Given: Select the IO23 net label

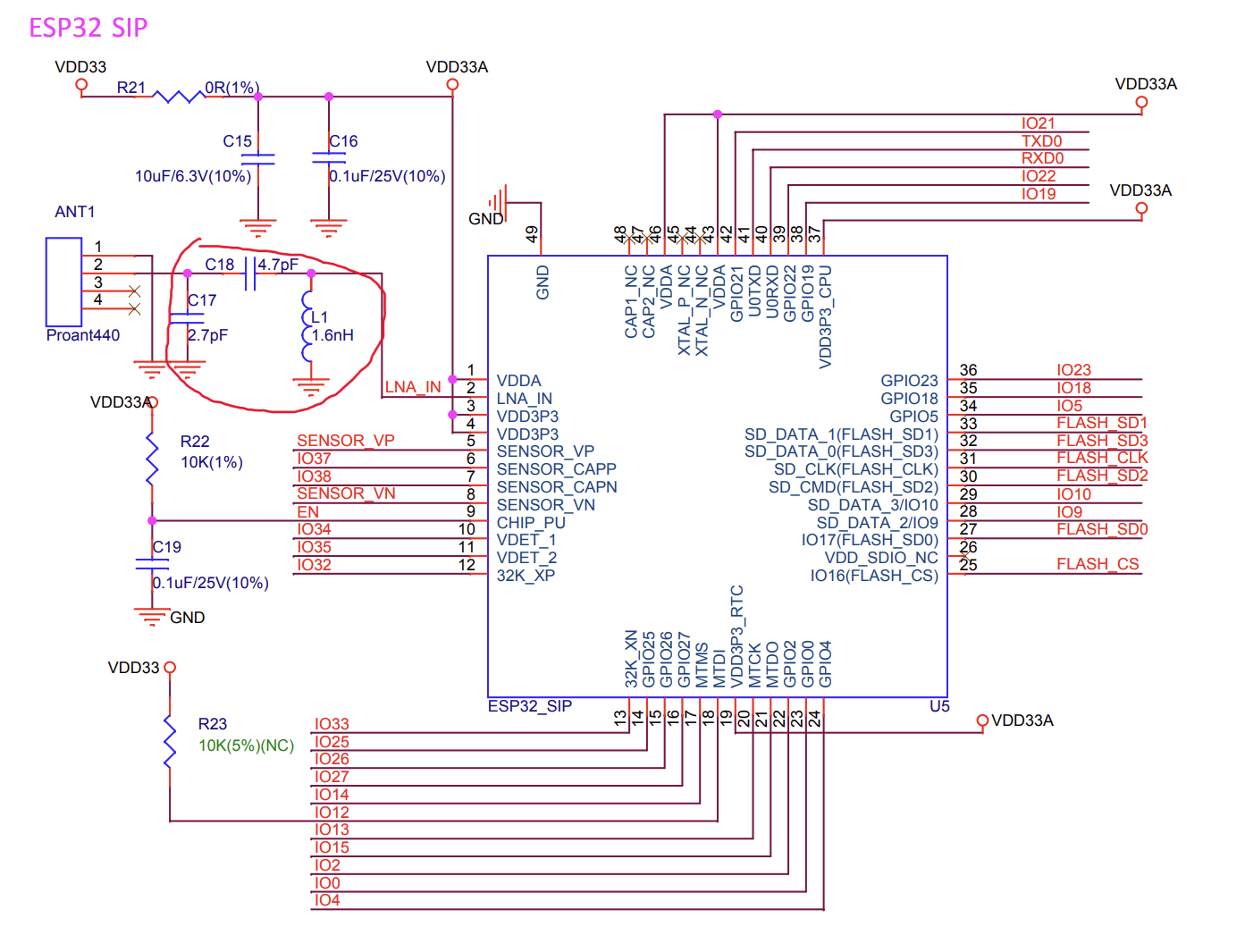Looking at the screenshot, I should 1073,370.
